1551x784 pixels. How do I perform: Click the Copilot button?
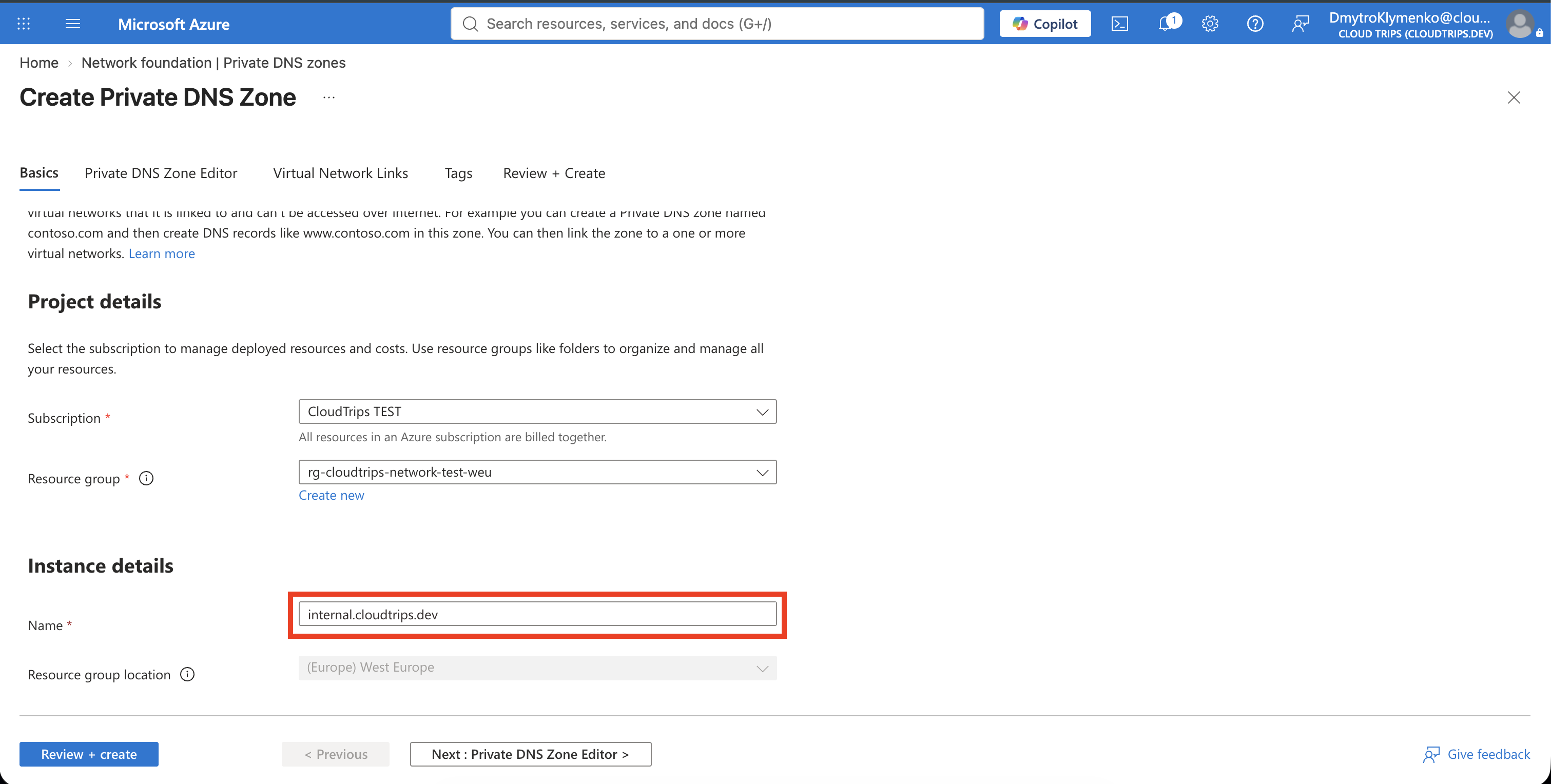(x=1044, y=24)
